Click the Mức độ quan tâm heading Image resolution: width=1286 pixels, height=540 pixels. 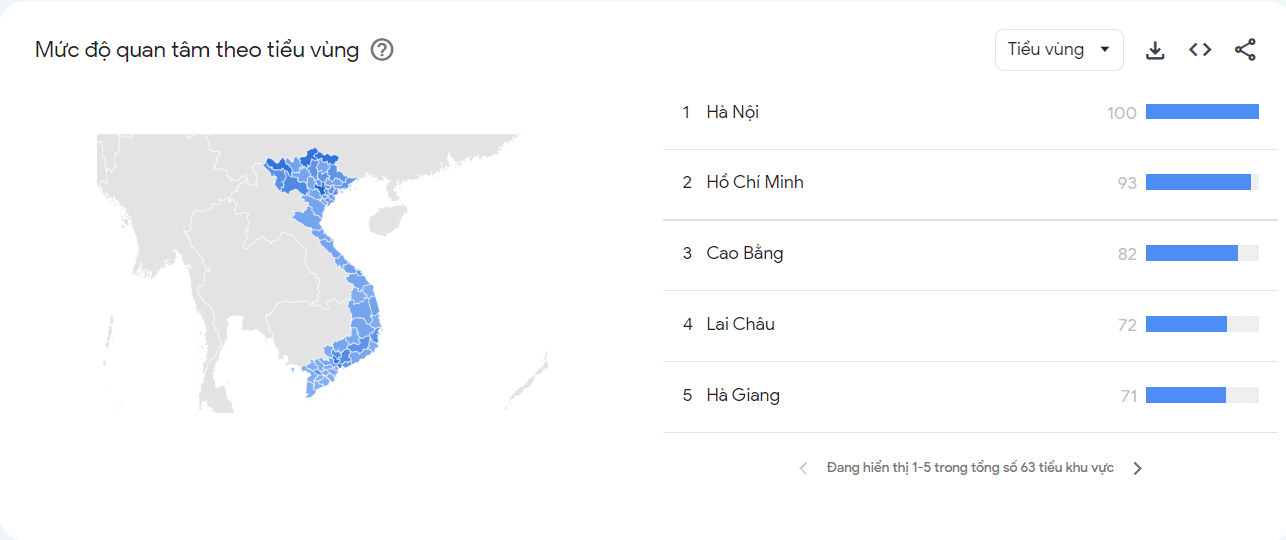(x=197, y=50)
